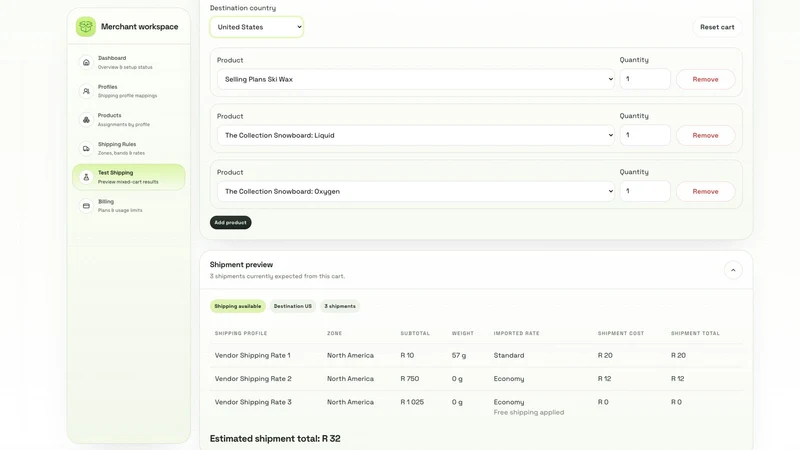Image resolution: width=800 pixels, height=450 pixels.
Task: Remove the Snowboard: Oxygen product row
Action: (705, 191)
